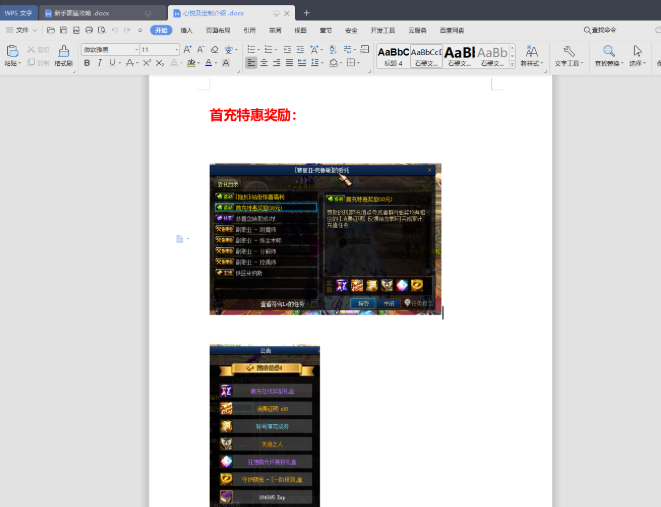Viewport: 661px width, 507px height.
Task: Toggle Underline formatting
Action: 112,63
